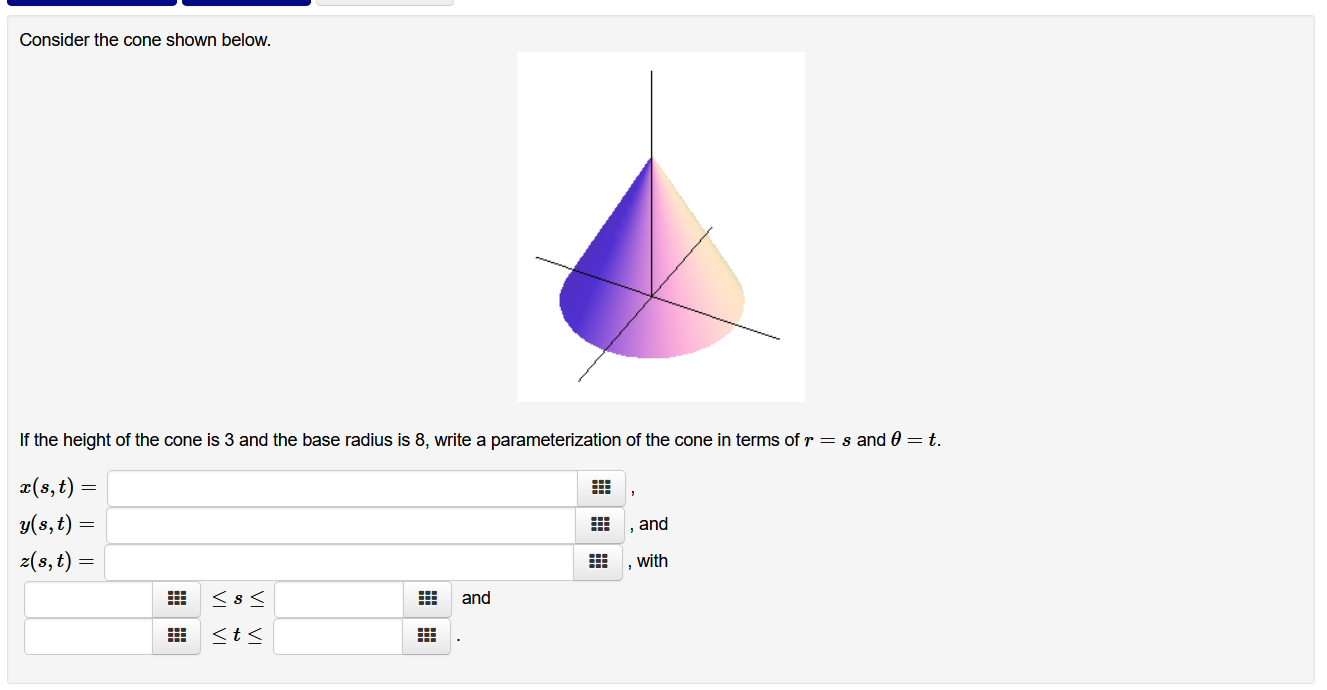1327x690 pixels.
Task: Select the gray tab at the top
Action: point(385,3)
